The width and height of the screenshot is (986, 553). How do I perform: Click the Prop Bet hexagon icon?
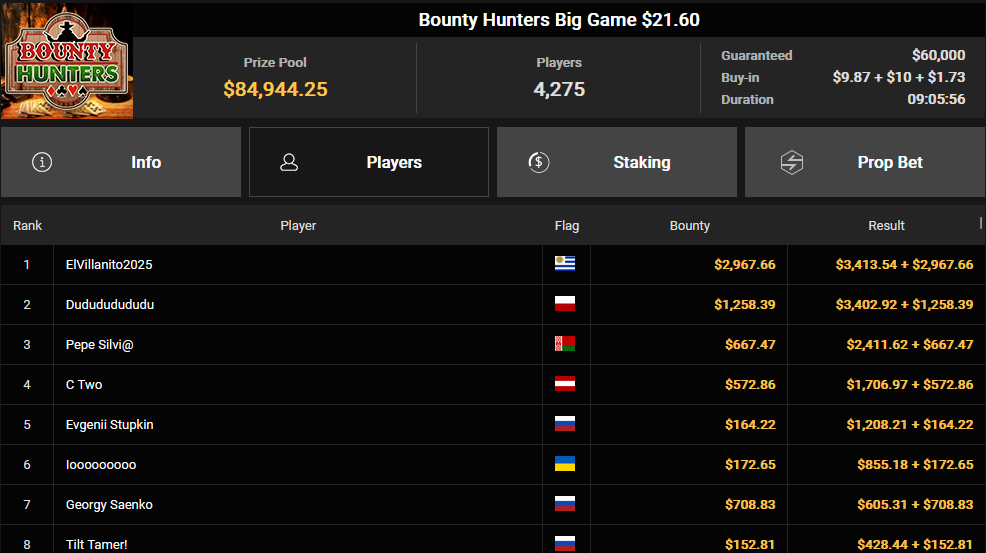tap(792, 162)
